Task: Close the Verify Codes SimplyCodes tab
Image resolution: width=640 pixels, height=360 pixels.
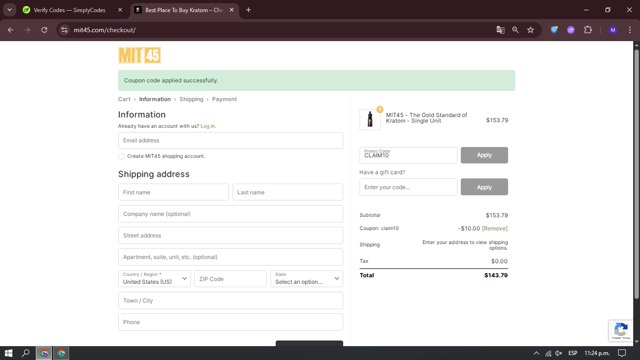Action: 120,10
